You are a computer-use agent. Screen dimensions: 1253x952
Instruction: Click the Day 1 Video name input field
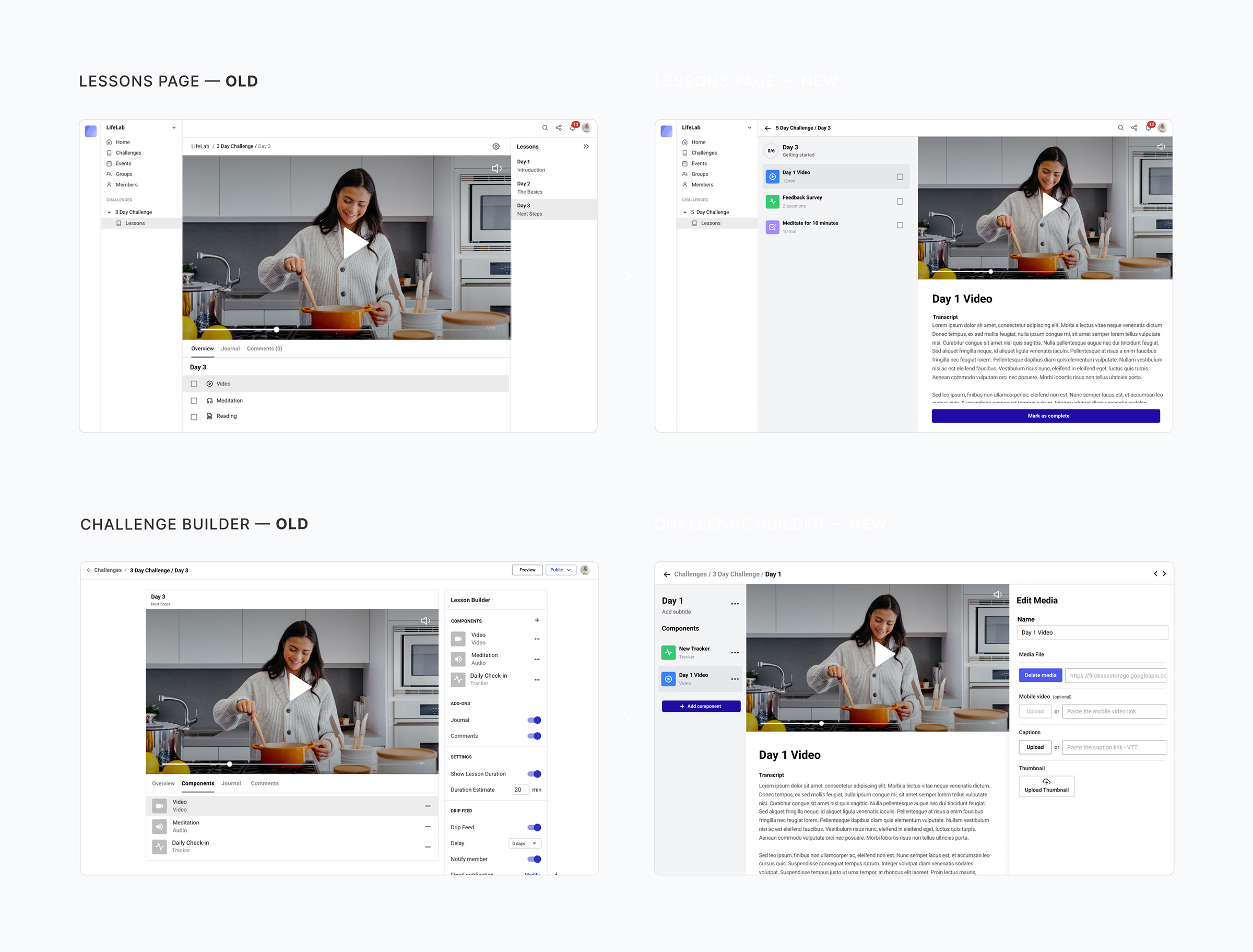[1092, 632]
